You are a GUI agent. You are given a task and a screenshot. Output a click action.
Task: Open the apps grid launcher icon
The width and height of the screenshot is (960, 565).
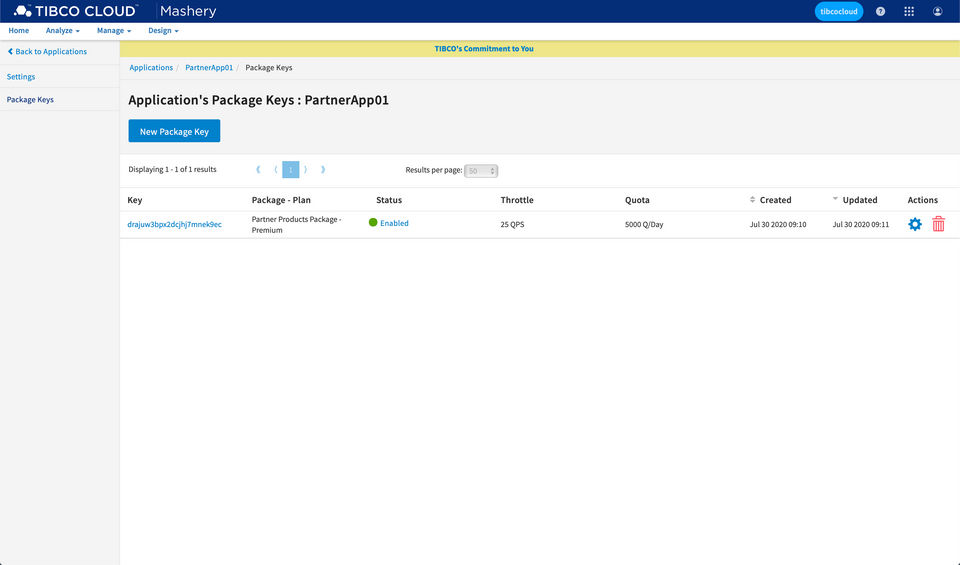909,11
